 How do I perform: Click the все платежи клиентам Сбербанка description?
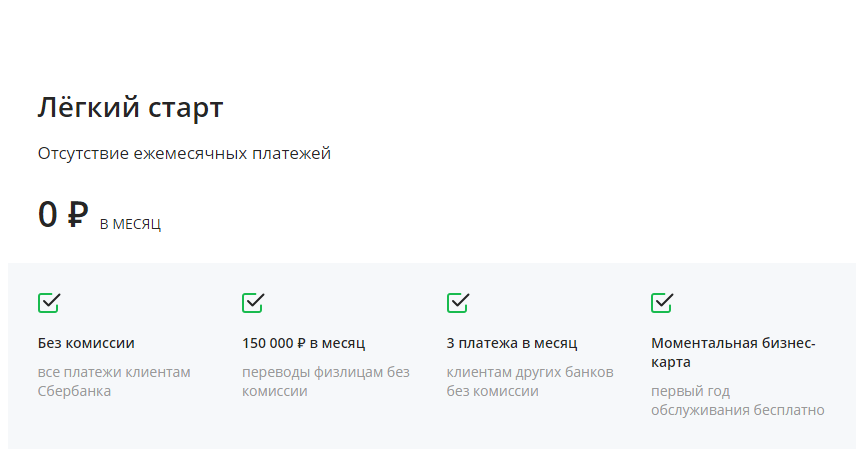pos(114,381)
